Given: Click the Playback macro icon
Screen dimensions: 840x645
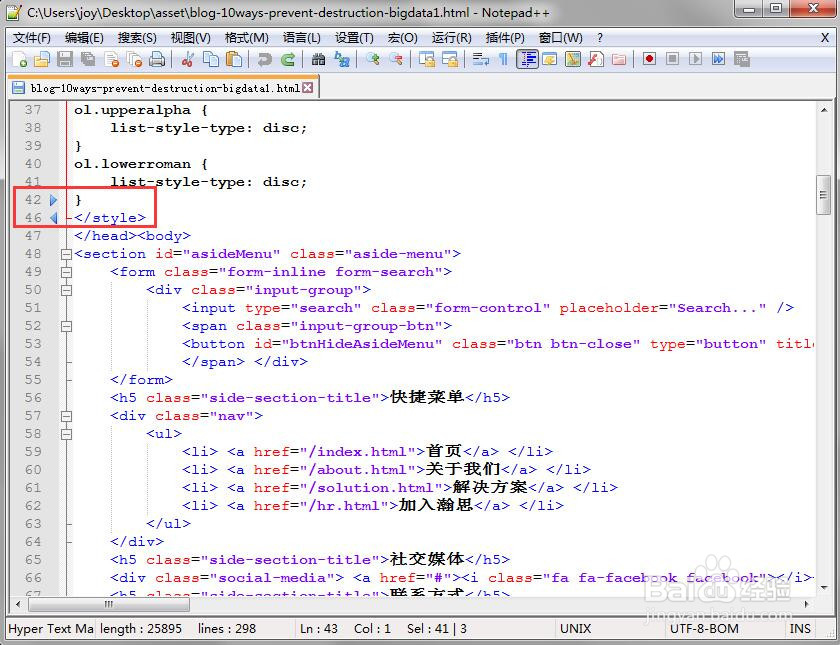Looking at the screenshot, I should 694,59.
